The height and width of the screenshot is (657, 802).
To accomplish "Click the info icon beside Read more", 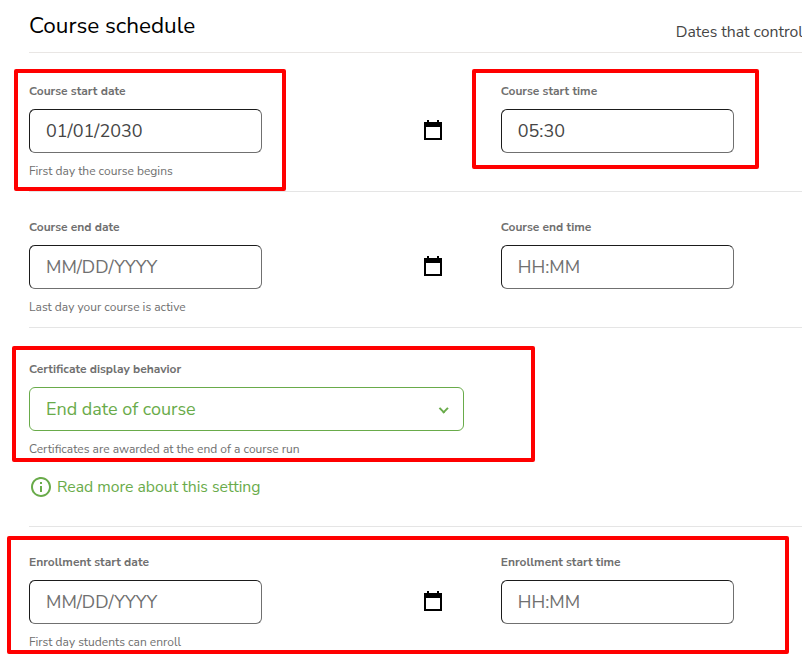I will (41, 487).
